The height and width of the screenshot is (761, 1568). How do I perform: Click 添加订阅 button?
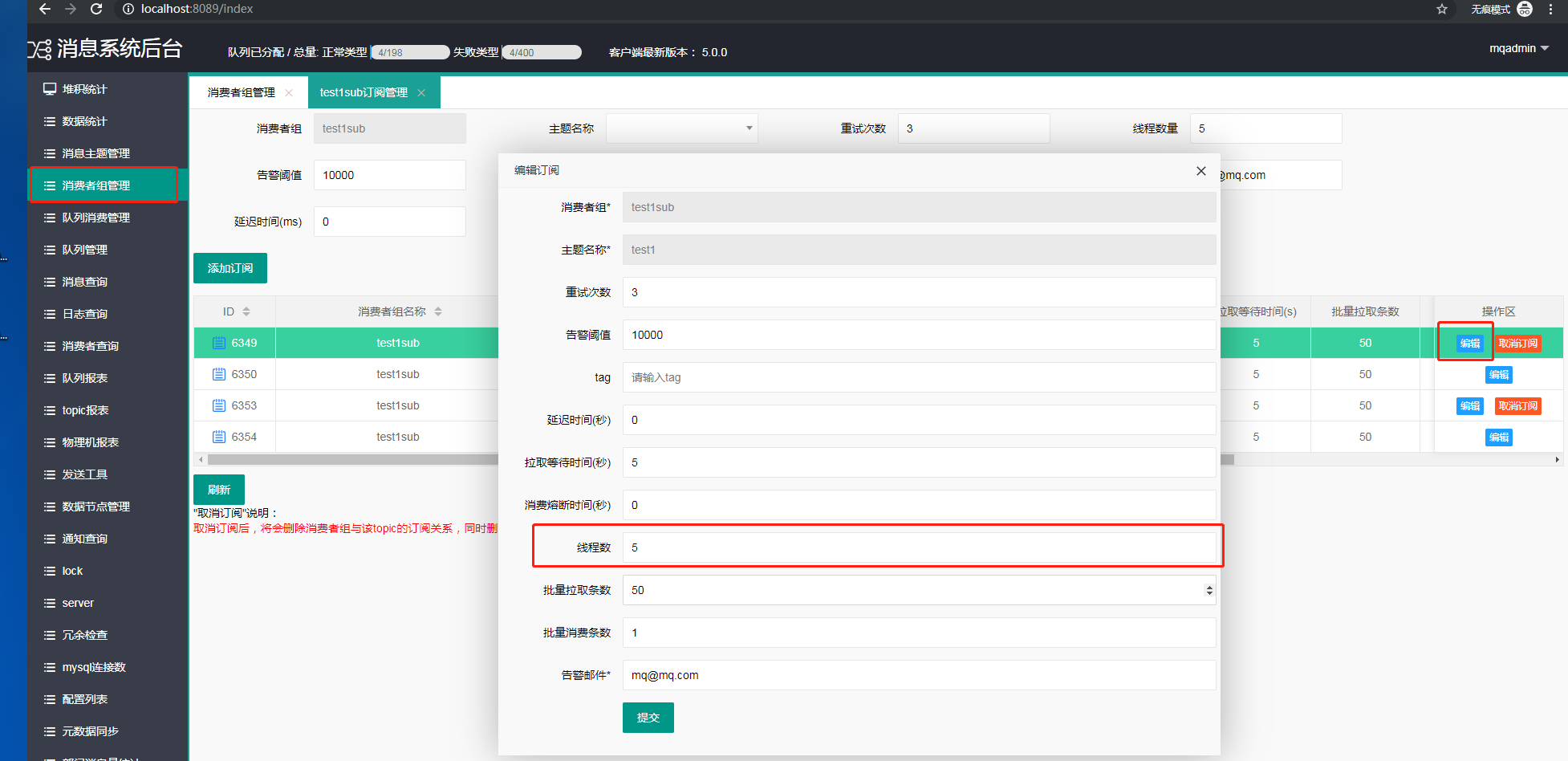tap(230, 268)
